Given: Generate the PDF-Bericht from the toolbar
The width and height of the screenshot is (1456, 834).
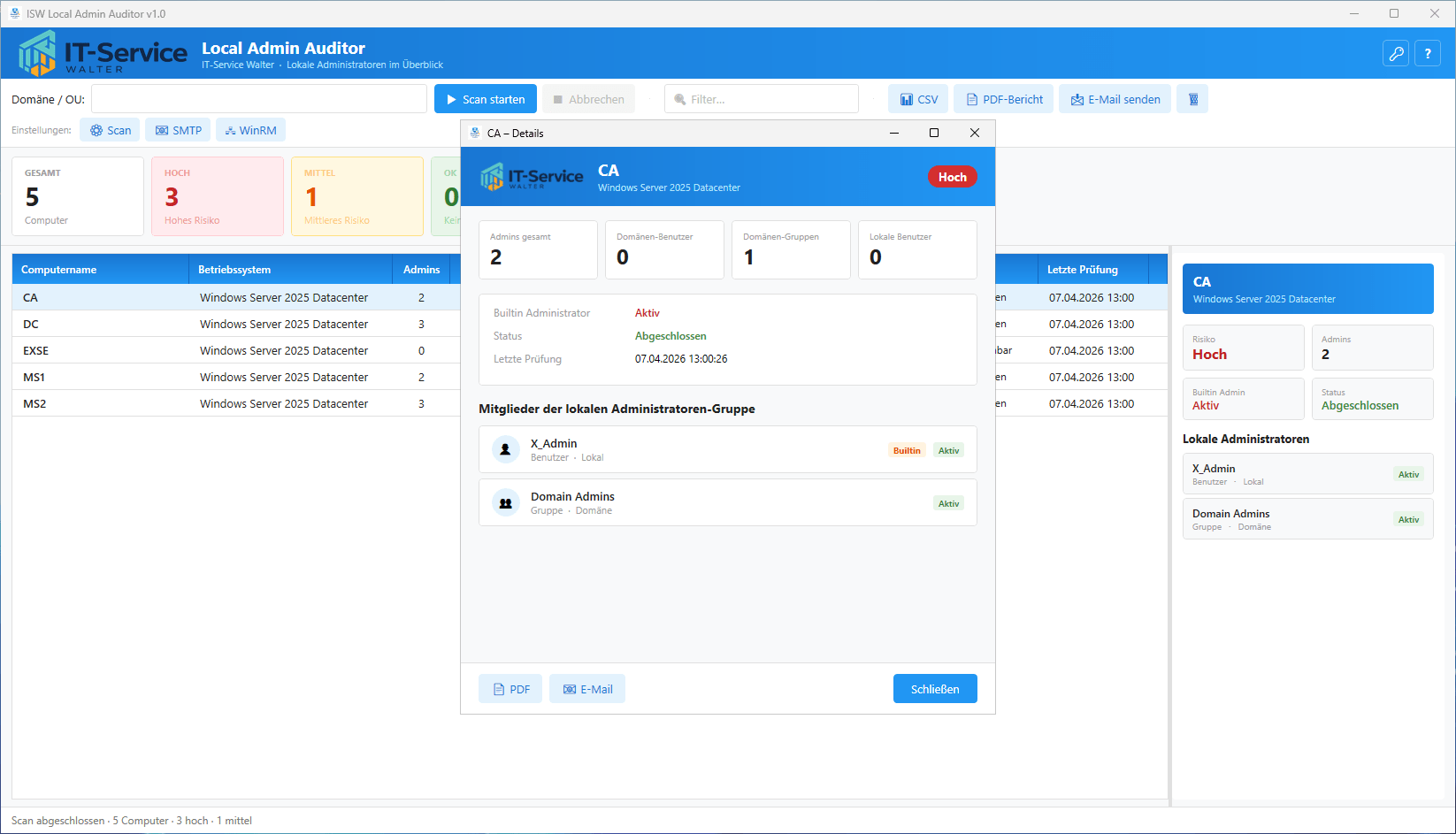Looking at the screenshot, I should (x=1003, y=99).
